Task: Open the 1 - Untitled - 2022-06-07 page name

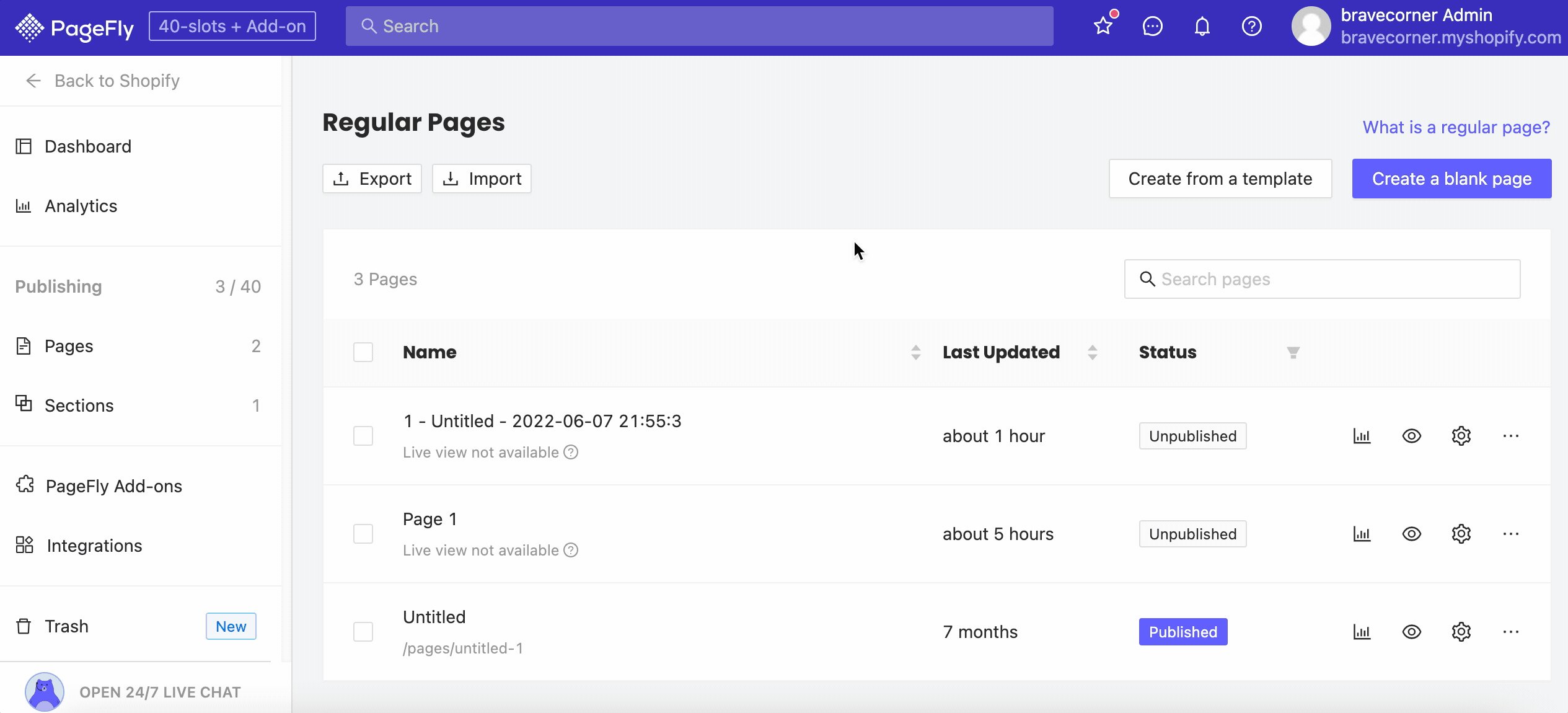Action: point(542,421)
